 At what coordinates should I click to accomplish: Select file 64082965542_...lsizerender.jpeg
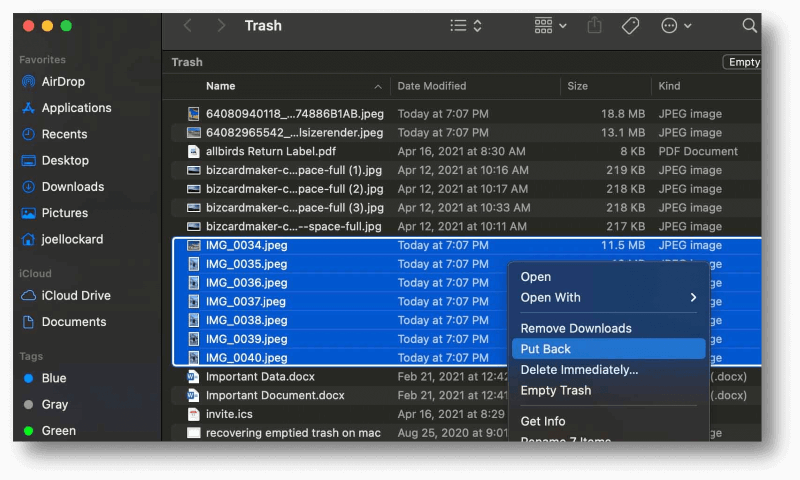tap(294, 133)
